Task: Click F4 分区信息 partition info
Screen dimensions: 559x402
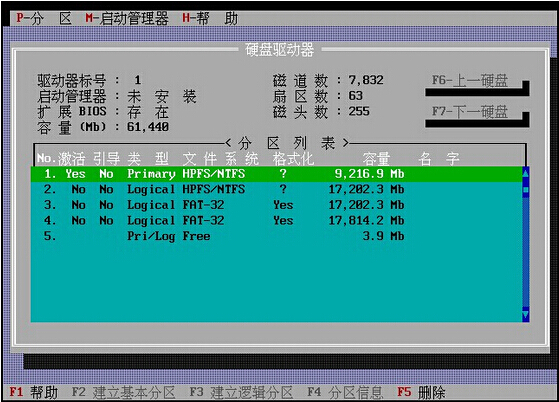Action: click(345, 392)
